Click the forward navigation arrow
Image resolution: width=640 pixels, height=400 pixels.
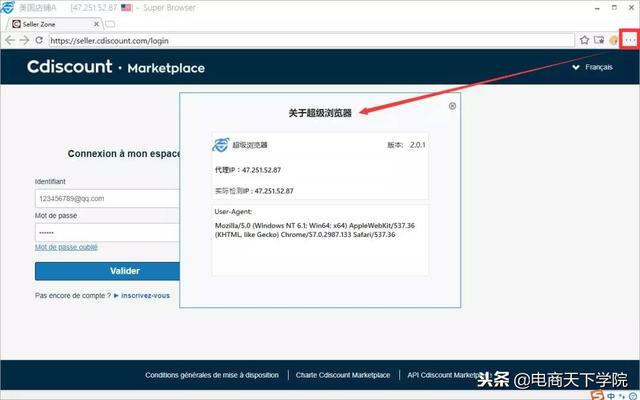(x=24, y=40)
